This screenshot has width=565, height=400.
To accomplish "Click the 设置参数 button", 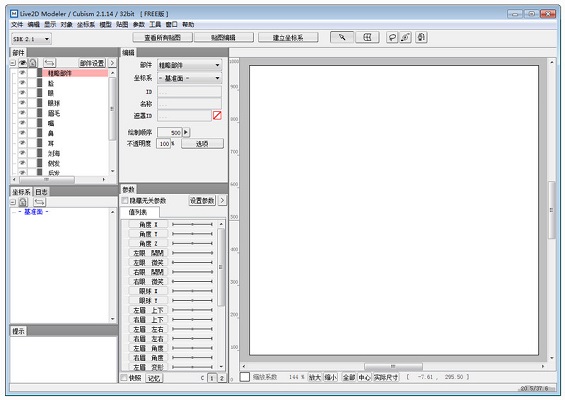I will click(x=202, y=201).
